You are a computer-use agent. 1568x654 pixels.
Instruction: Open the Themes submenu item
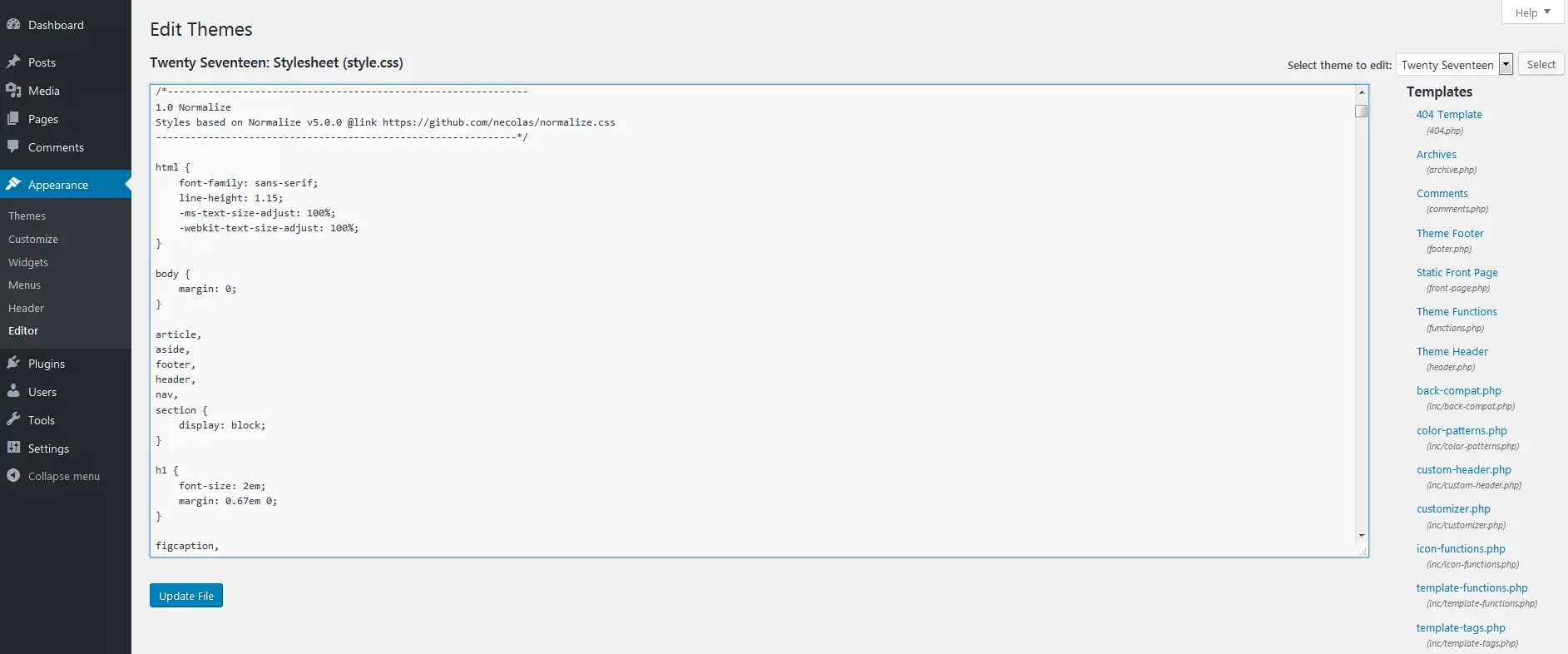pos(27,216)
